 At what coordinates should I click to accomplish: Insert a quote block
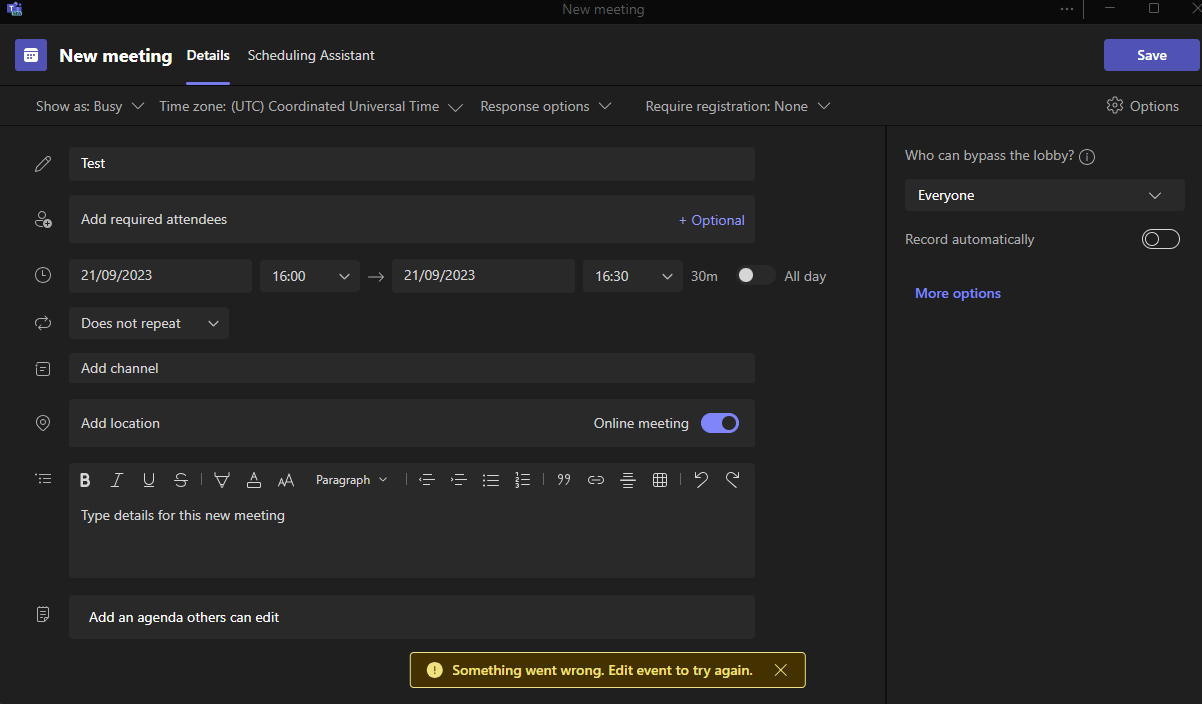click(x=564, y=480)
